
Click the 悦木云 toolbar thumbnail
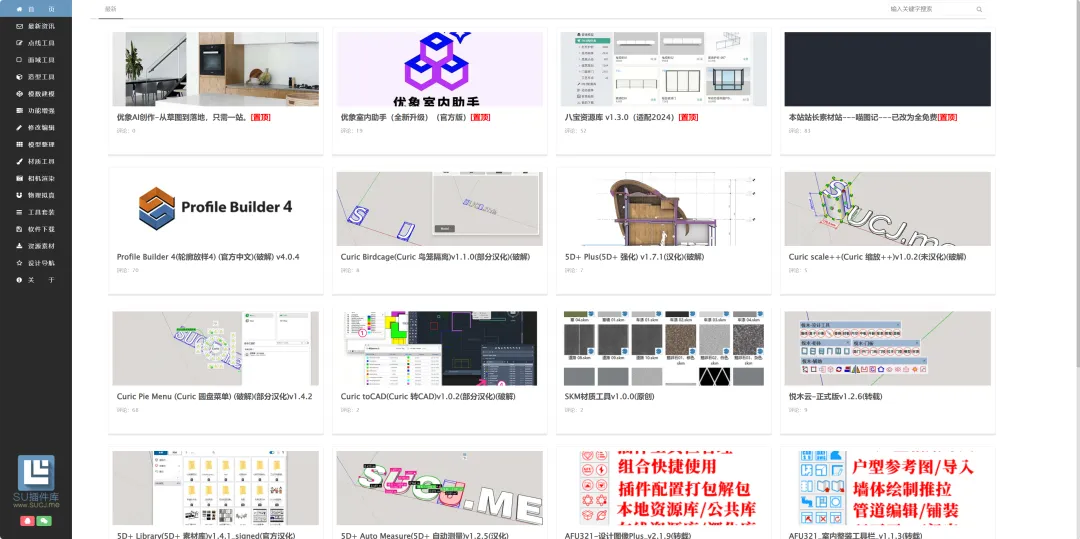coord(887,348)
